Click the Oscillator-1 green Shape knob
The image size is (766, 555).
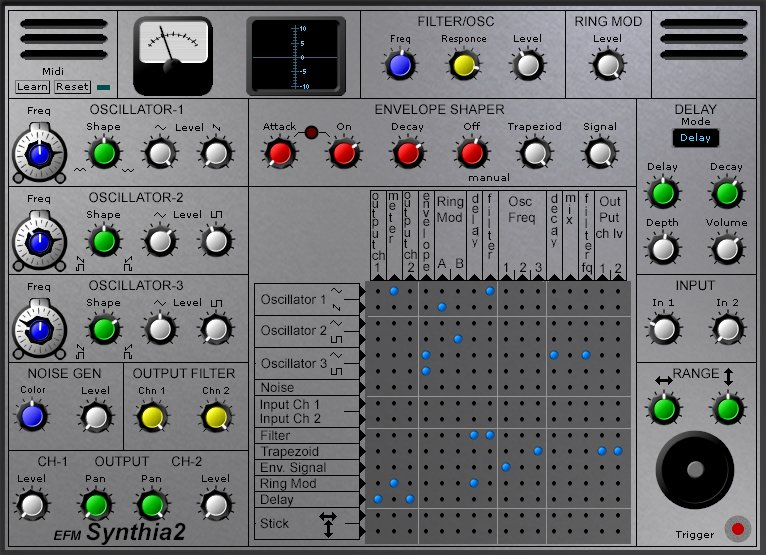tap(103, 153)
